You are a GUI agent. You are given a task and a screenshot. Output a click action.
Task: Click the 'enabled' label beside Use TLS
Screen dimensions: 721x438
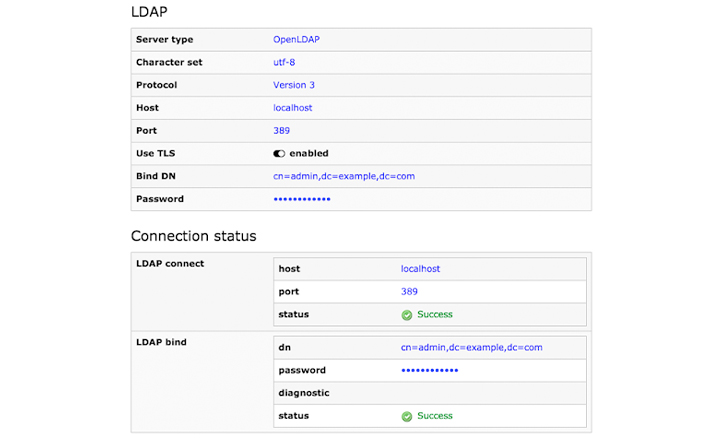click(x=309, y=154)
